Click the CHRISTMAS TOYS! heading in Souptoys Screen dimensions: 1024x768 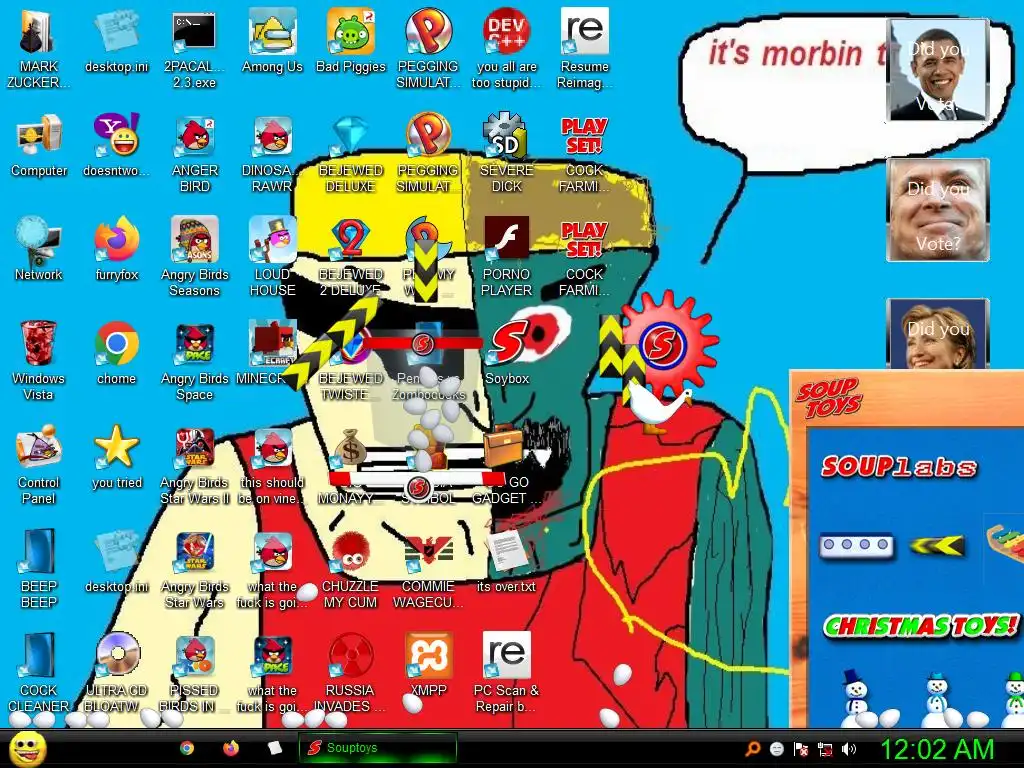921,626
